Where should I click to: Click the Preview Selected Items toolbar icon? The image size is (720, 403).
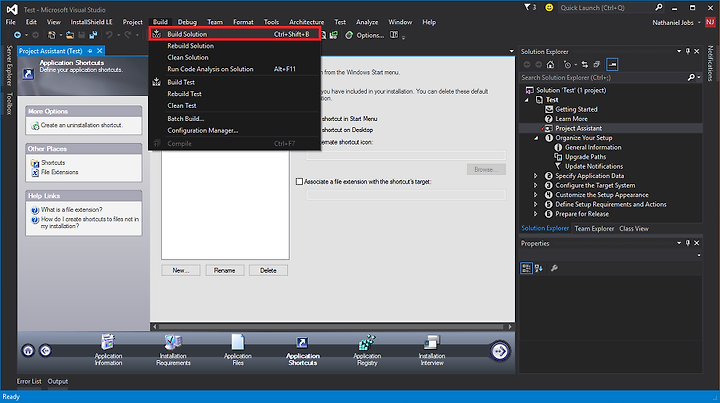(612, 65)
